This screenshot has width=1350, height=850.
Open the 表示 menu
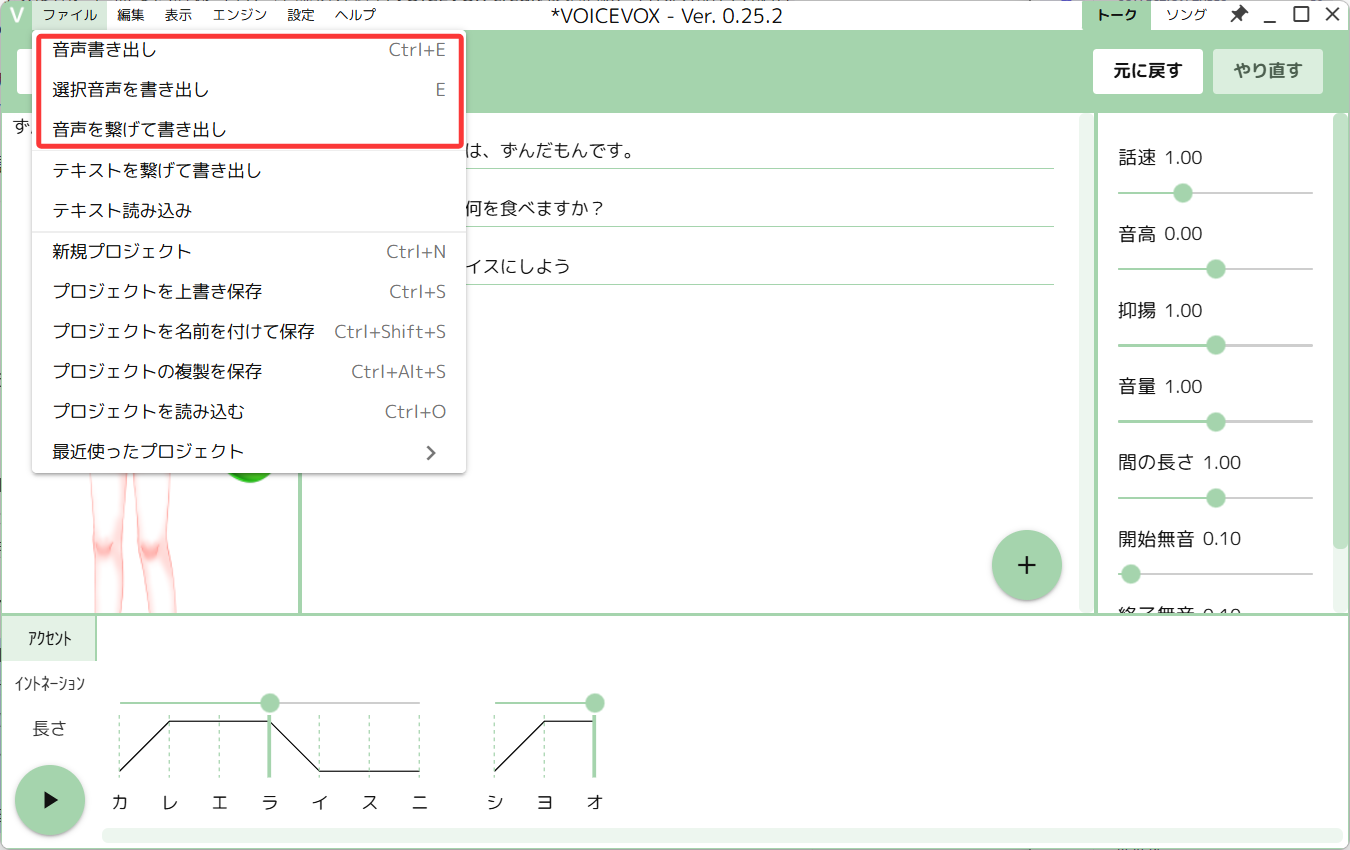coord(179,15)
